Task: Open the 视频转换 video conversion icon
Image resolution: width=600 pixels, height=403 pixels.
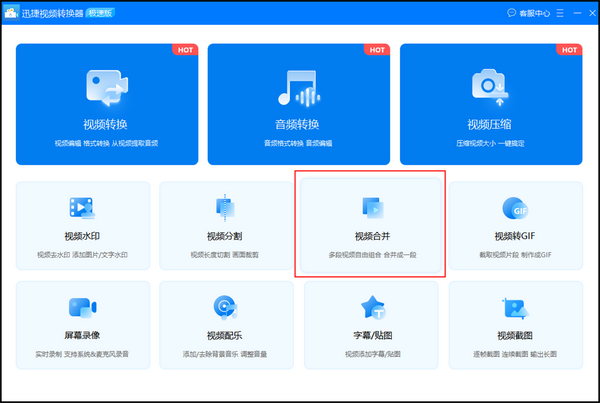Action: click(107, 87)
